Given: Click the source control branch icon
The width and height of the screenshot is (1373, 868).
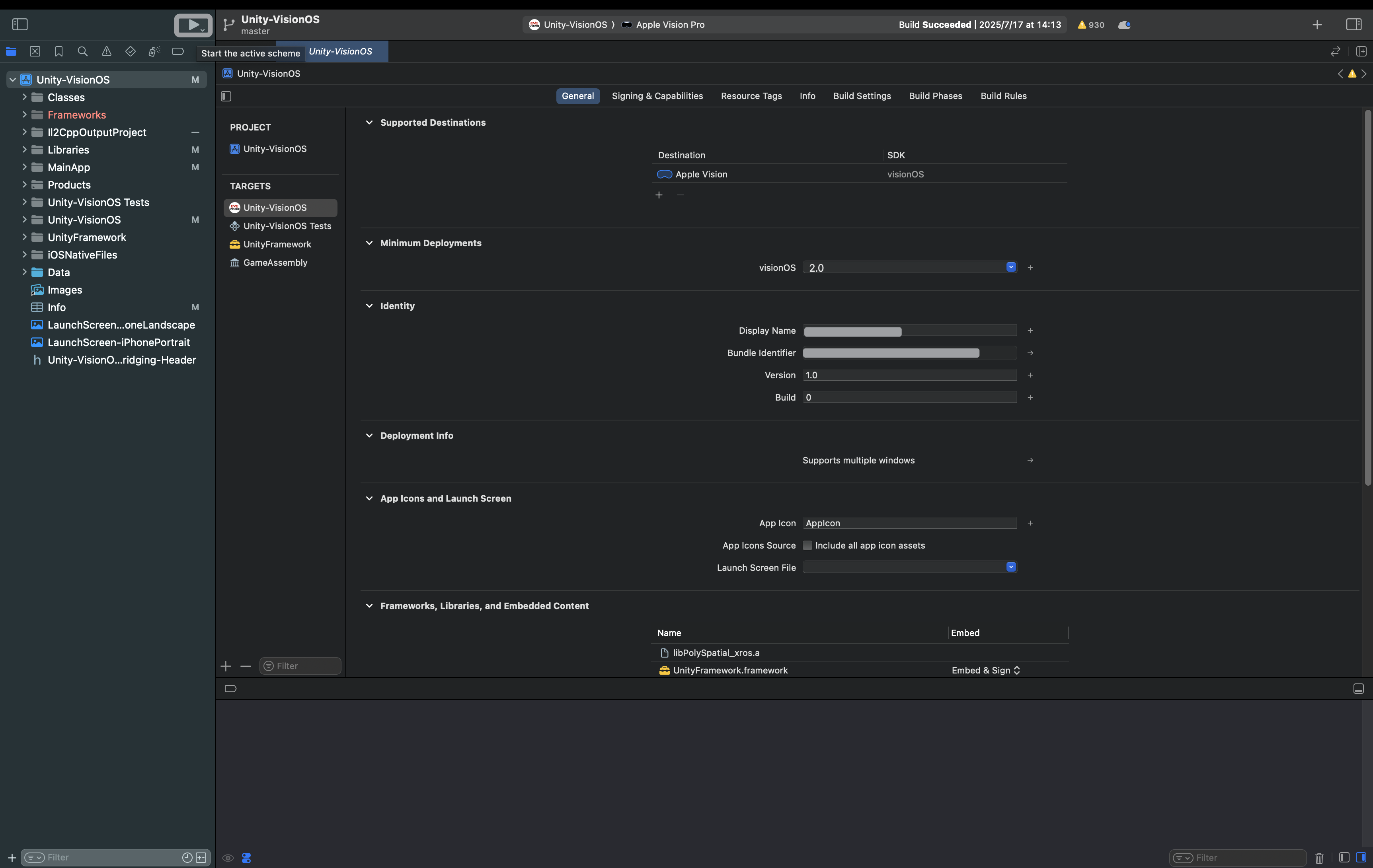Looking at the screenshot, I should tap(229, 25).
